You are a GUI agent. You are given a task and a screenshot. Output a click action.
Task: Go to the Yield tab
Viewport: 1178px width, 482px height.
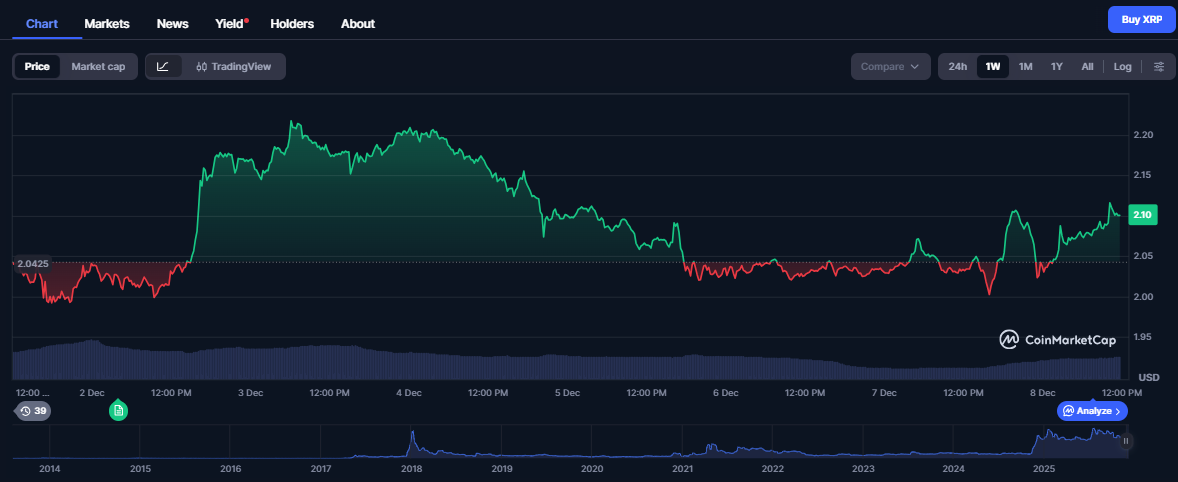(x=230, y=23)
